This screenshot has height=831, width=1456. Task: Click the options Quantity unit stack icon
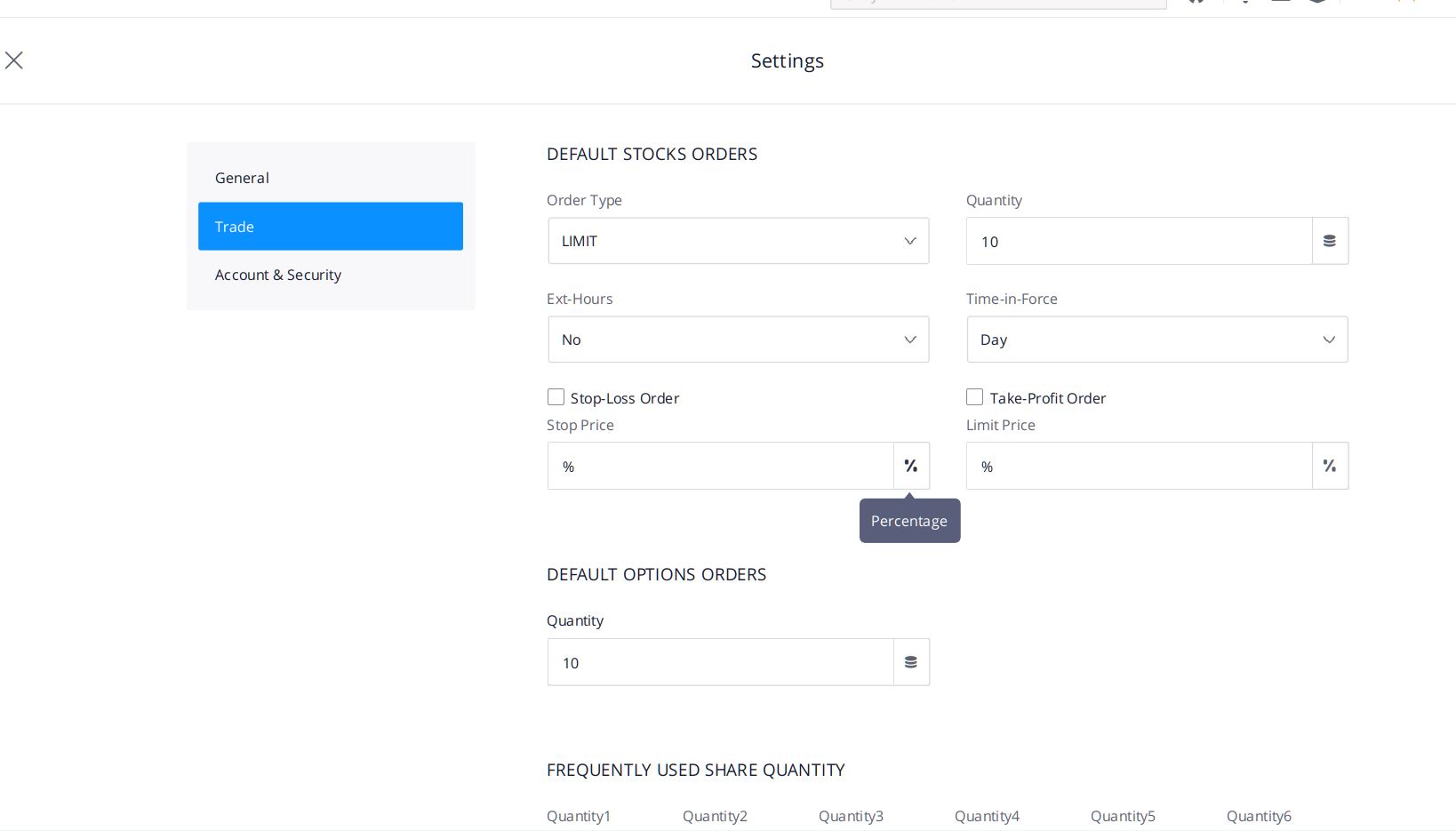(911, 662)
